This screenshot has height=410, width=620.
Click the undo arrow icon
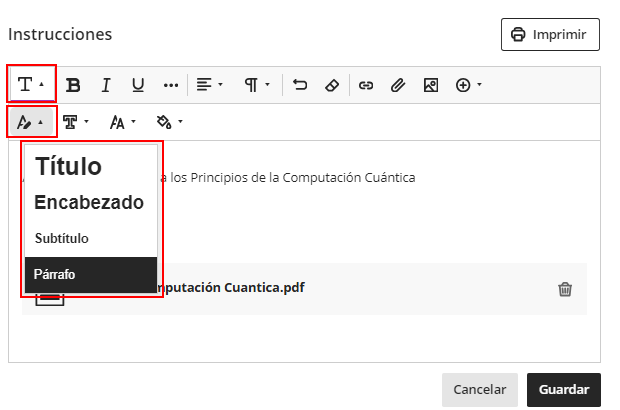300,85
